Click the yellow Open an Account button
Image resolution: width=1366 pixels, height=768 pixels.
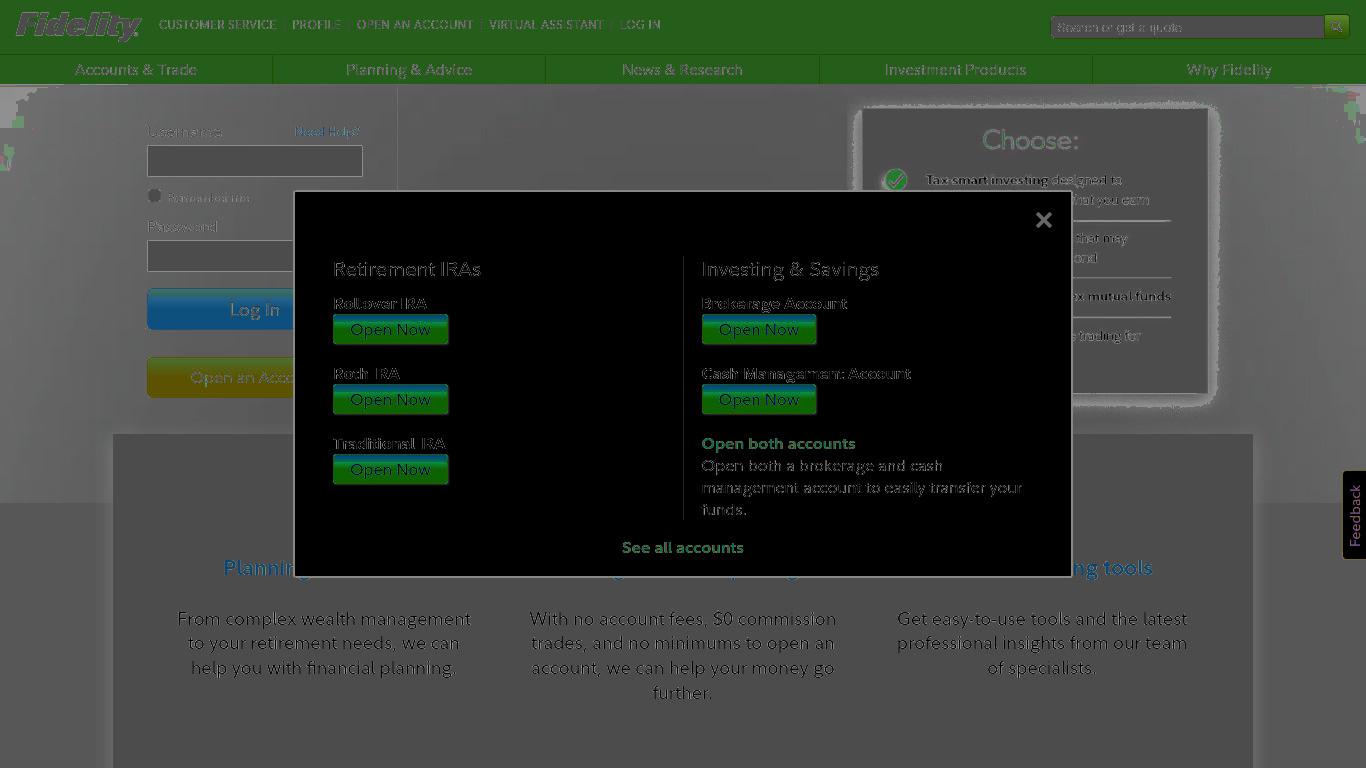tap(221, 378)
